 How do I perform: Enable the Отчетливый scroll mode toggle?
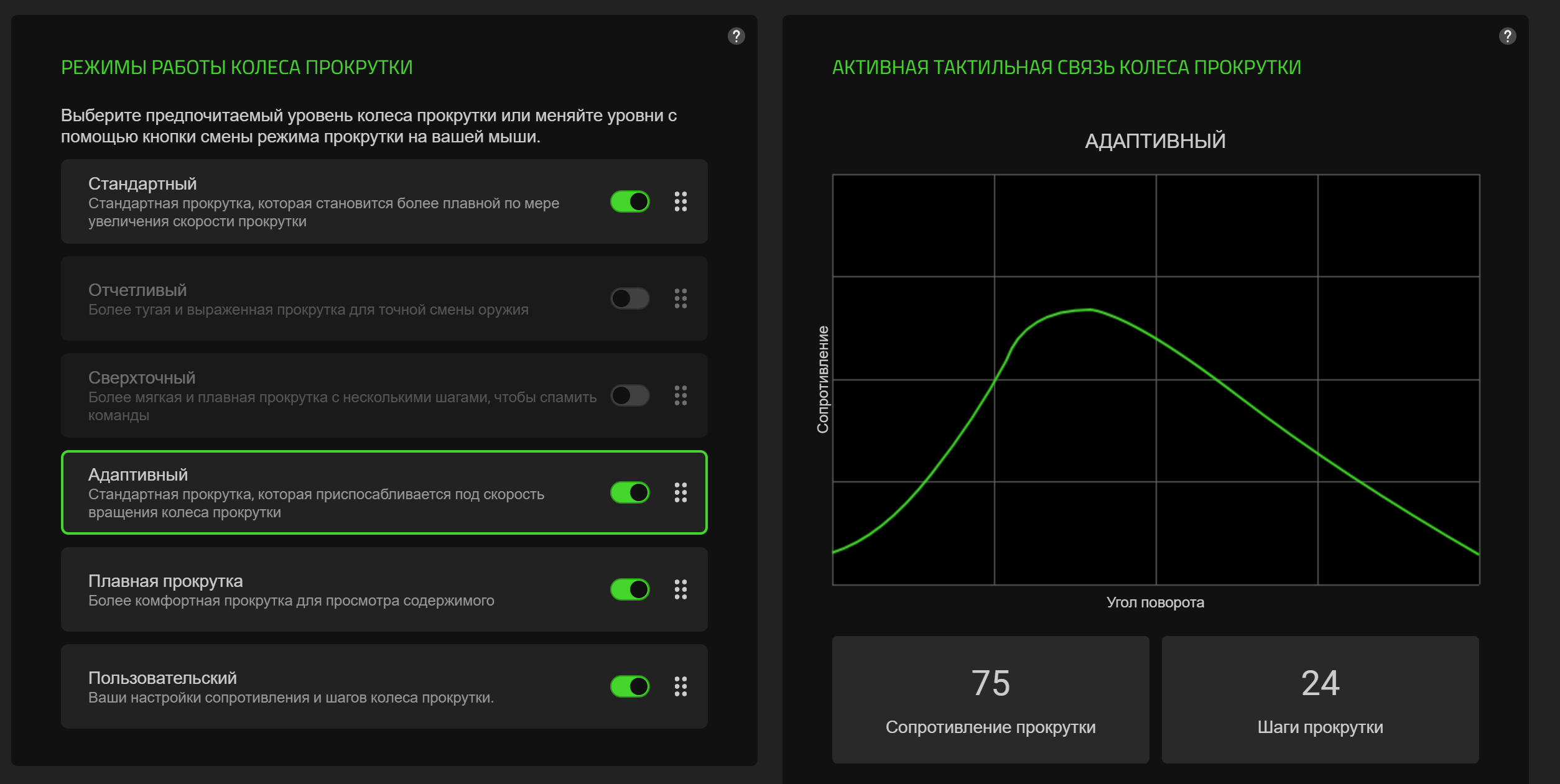point(629,298)
